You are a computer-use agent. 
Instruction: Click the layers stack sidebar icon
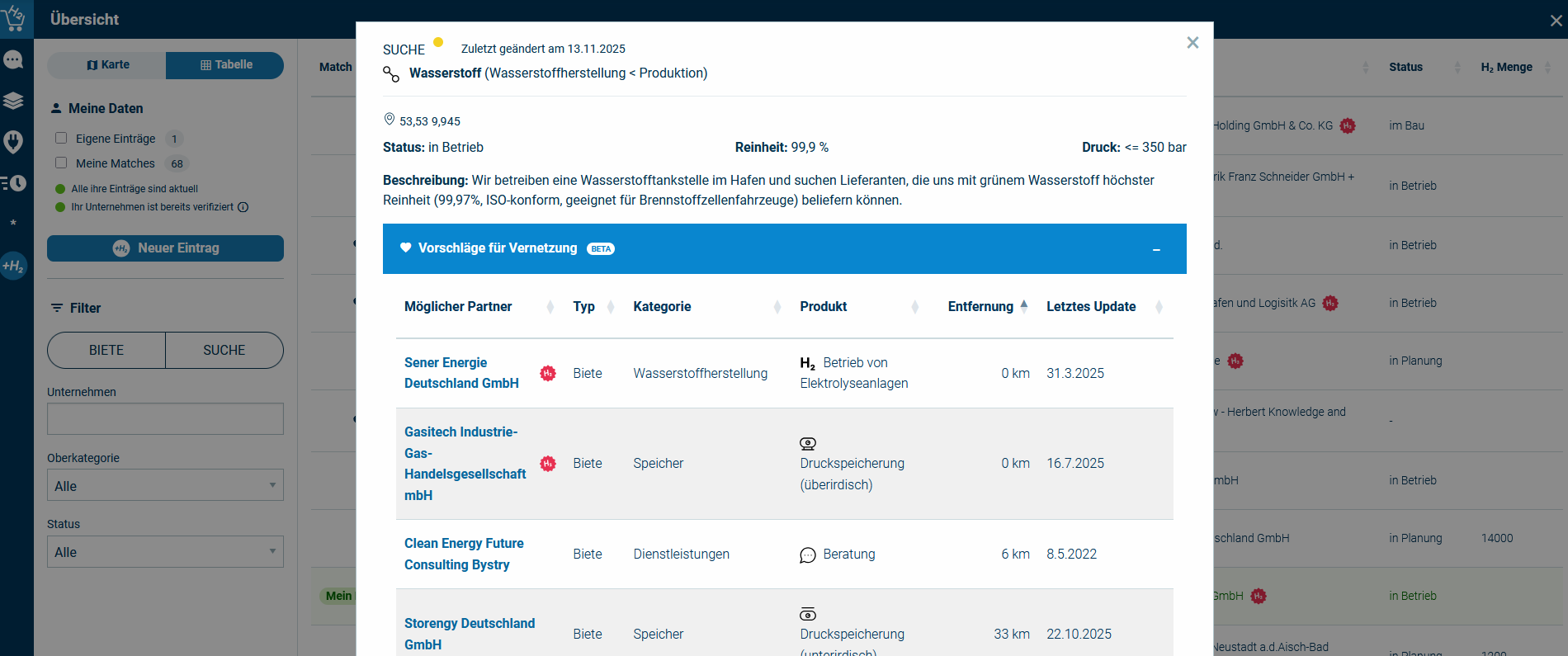(x=13, y=101)
